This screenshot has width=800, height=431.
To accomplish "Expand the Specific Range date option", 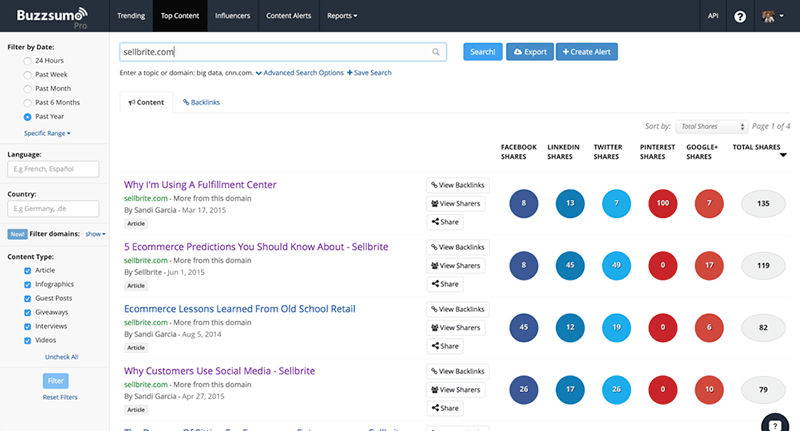I will tap(47, 133).
